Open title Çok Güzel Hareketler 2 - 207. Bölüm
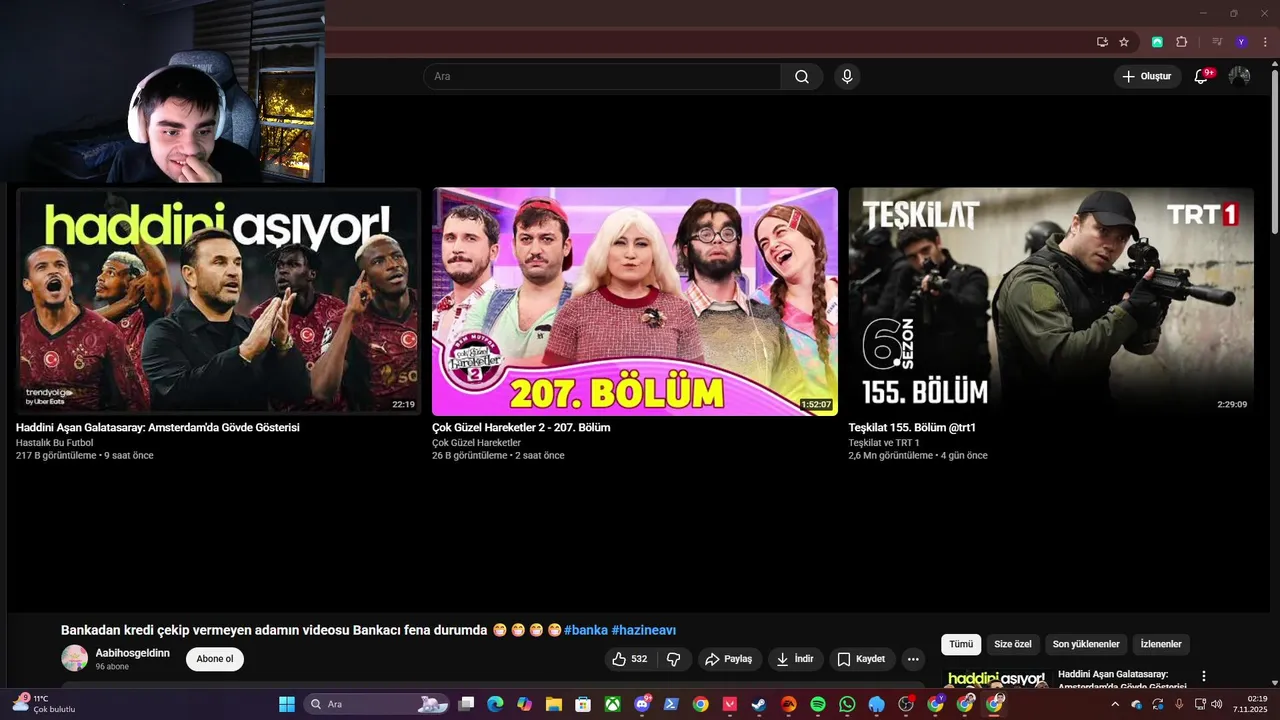This screenshot has width=1280, height=720. point(521,427)
